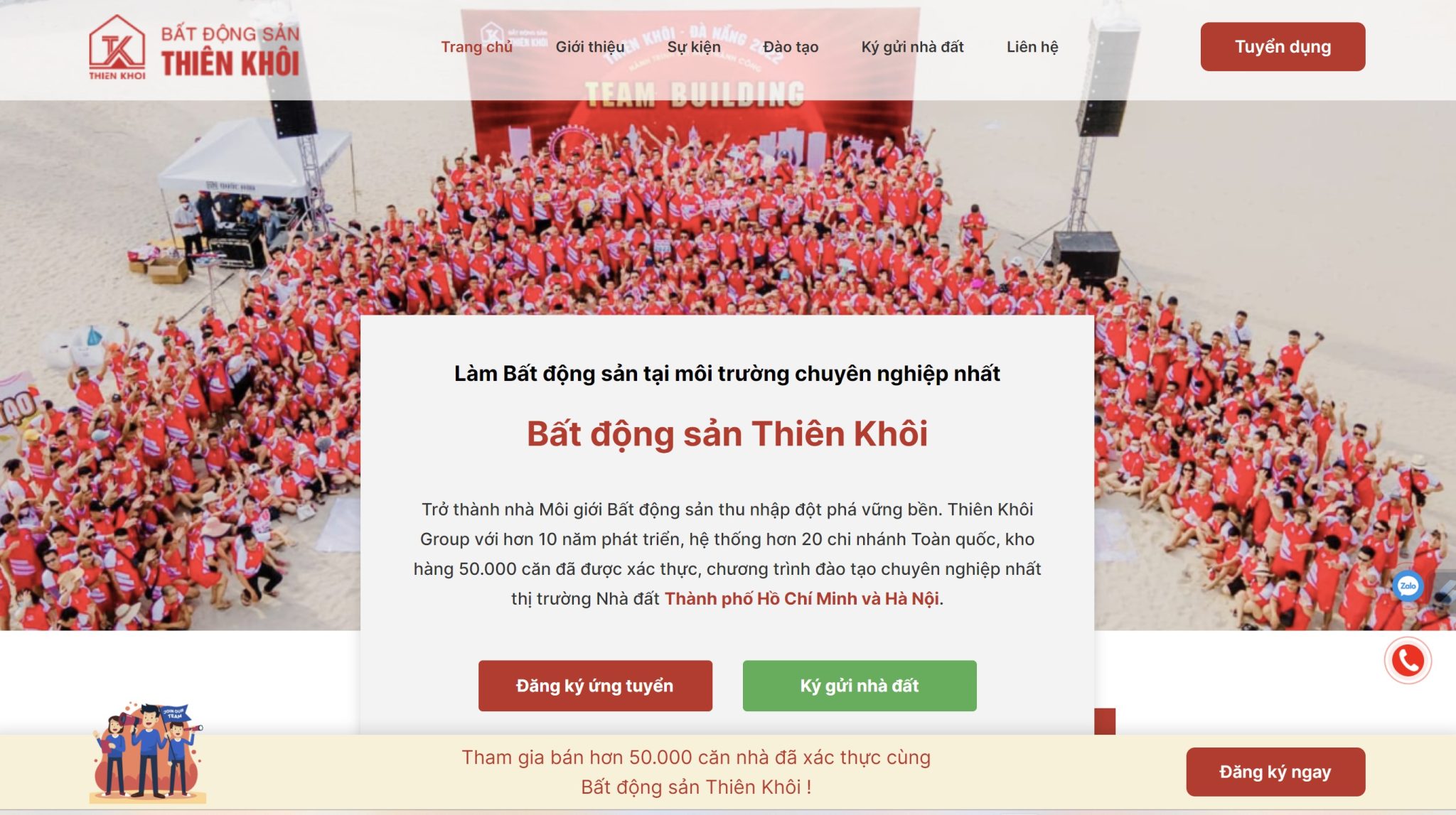Open the Giới thiệu menu item
The image size is (1456, 815).
[590, 47]
